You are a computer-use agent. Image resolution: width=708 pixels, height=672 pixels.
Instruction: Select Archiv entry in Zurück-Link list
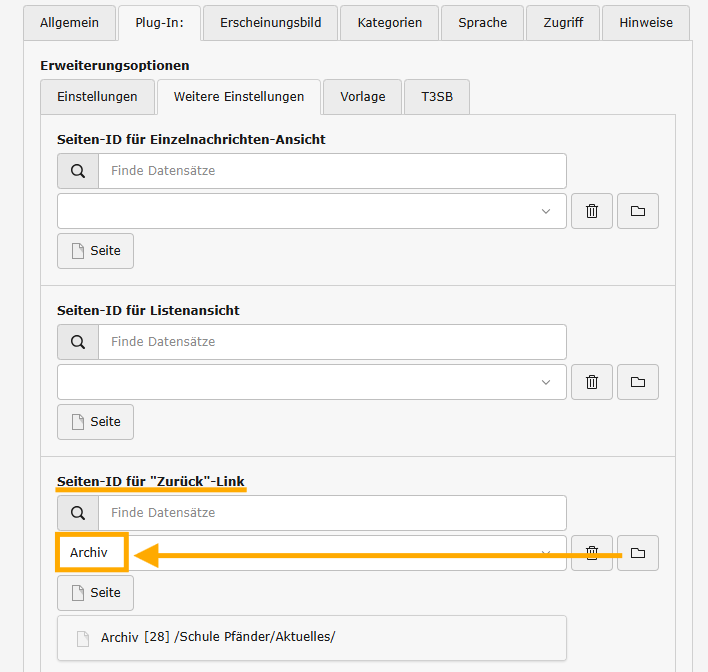(91, 553)
